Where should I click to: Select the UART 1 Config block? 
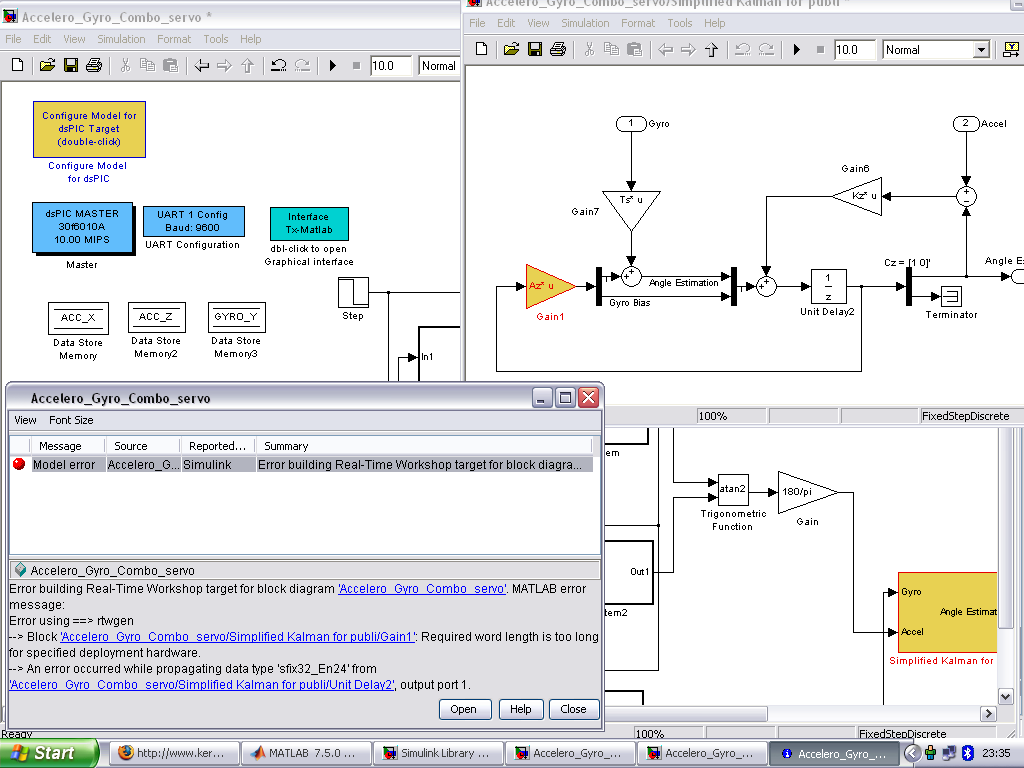[193, 221]
